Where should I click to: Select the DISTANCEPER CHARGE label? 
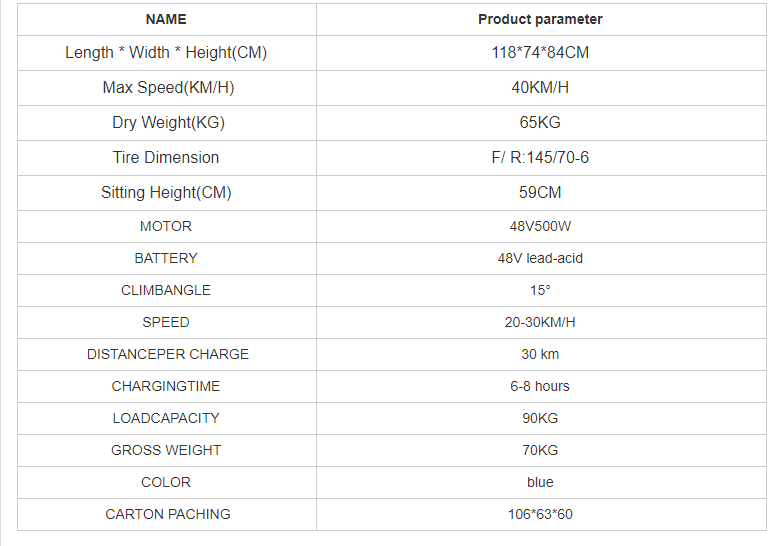[x=168, y=354]
